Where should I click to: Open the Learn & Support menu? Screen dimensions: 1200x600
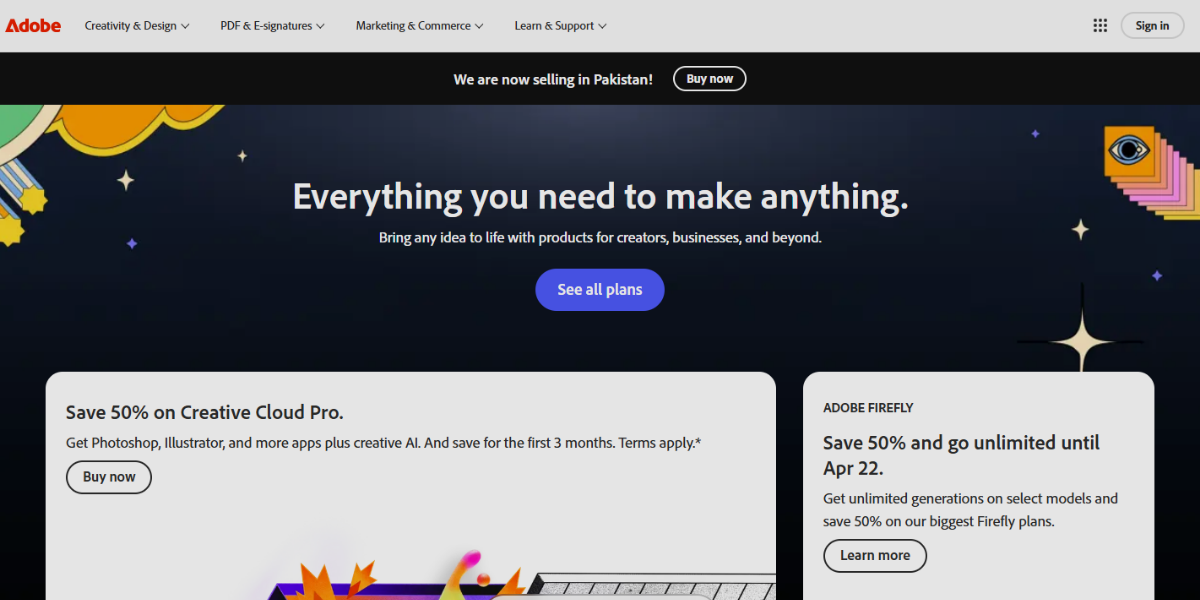click(560, 26)
